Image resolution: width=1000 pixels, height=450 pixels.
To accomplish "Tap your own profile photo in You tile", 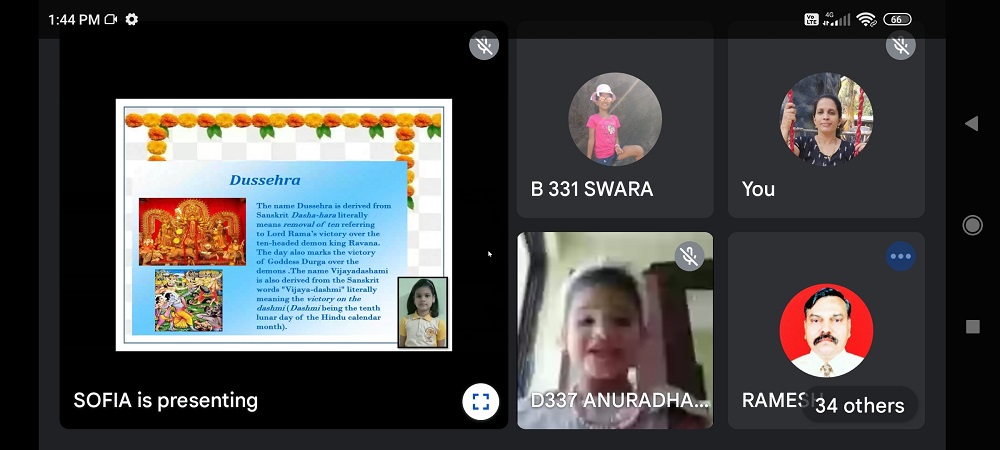I will pyautogui.click(x=826, y=118).
